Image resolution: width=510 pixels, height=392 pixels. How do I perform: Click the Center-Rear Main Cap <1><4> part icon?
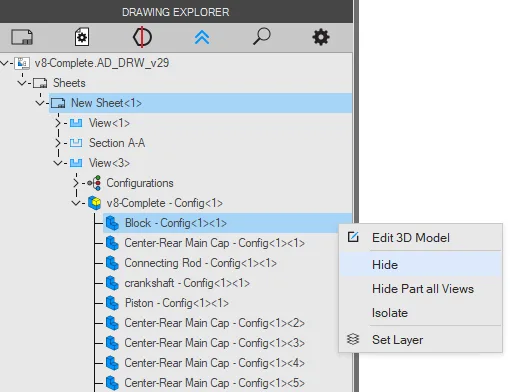coord(112,363)
